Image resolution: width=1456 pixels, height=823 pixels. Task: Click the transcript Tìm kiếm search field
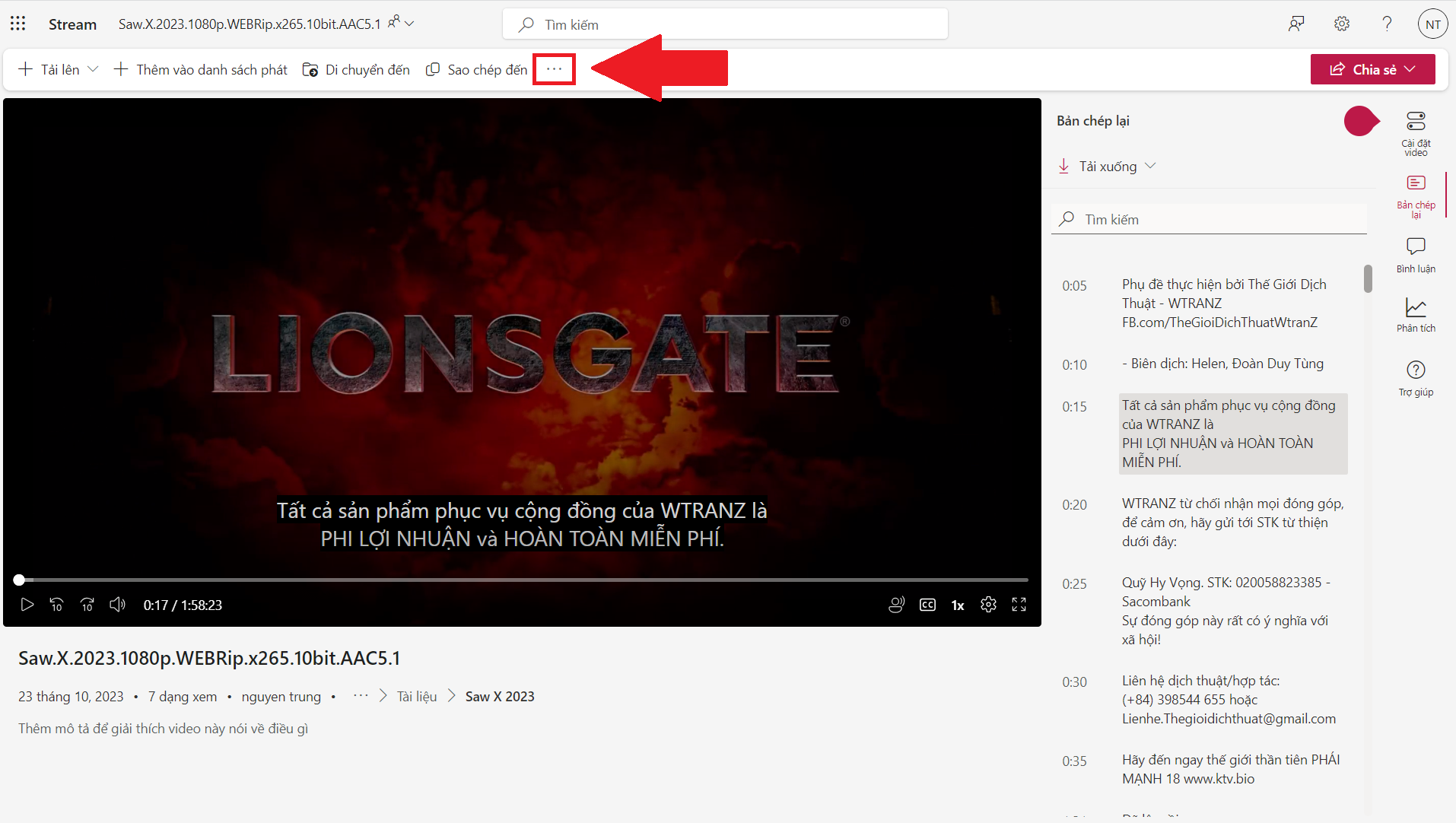[1209, 219]
